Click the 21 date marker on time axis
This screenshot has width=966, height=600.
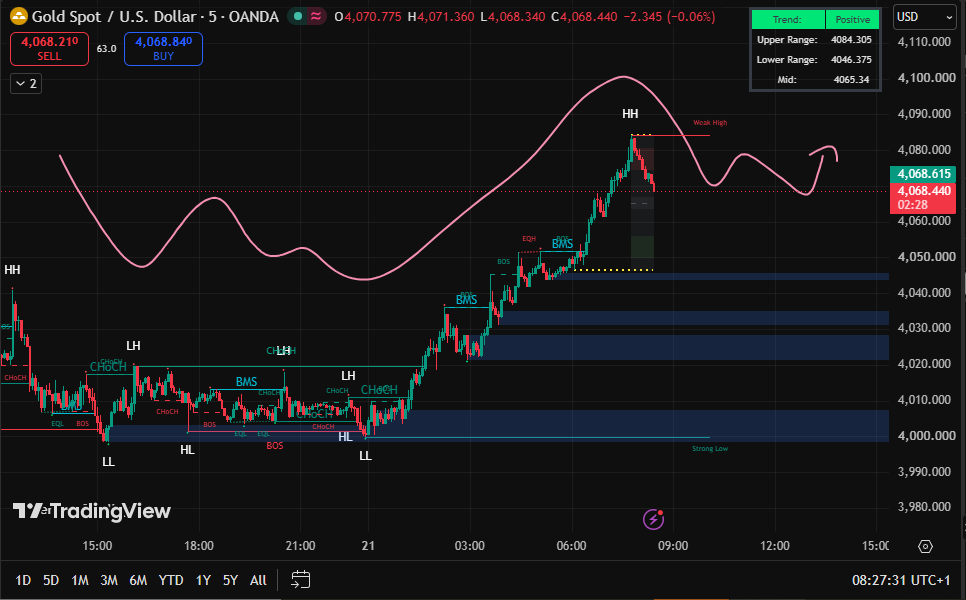tap(368, 546)
